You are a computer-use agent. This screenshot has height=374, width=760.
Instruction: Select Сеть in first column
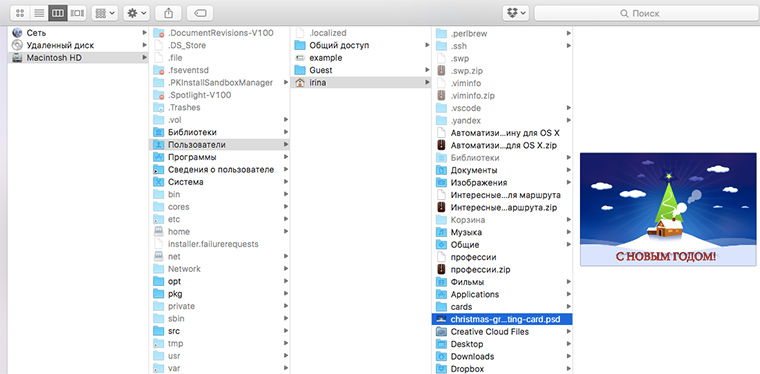79,32
